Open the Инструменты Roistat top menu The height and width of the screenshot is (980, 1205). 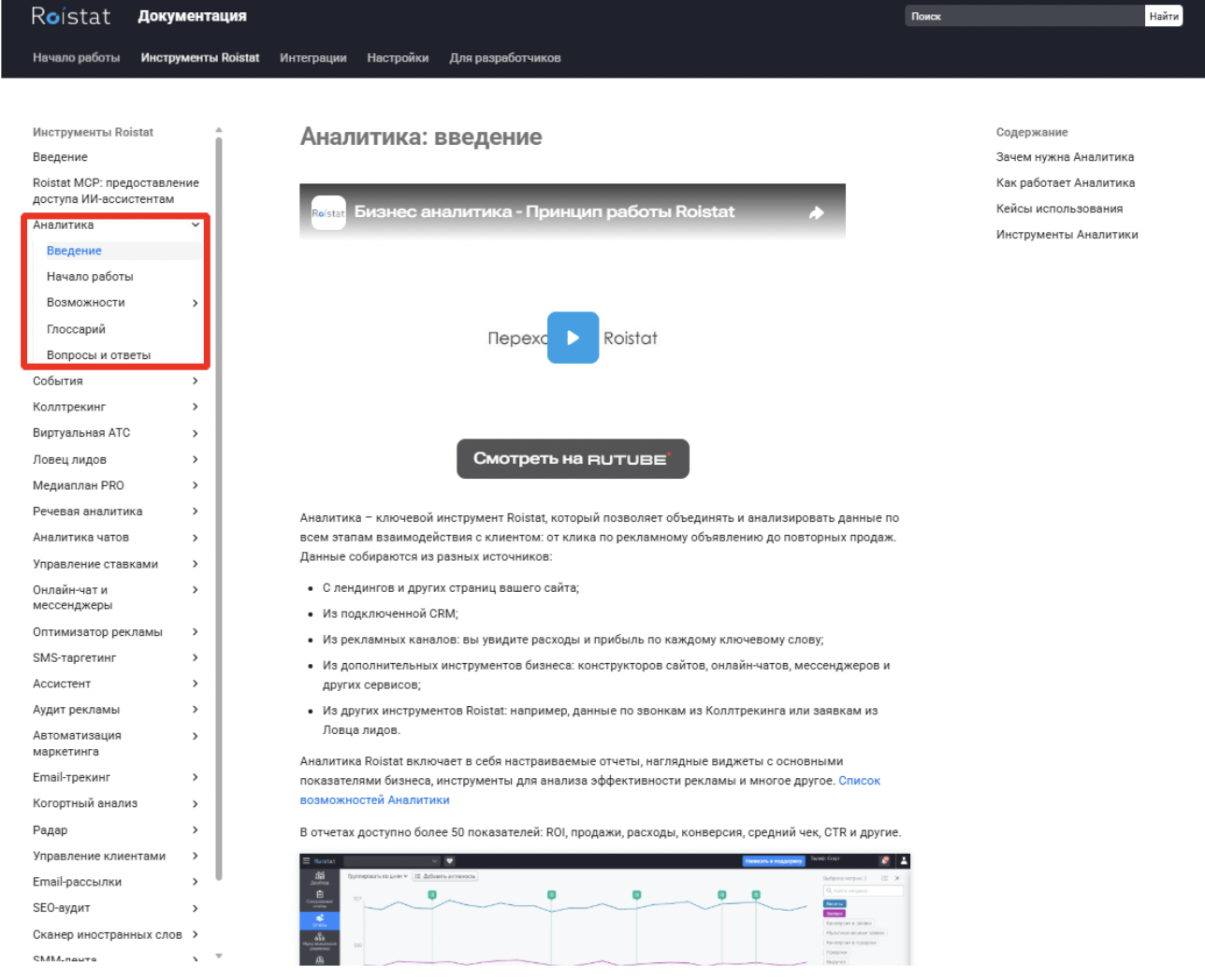200,58
